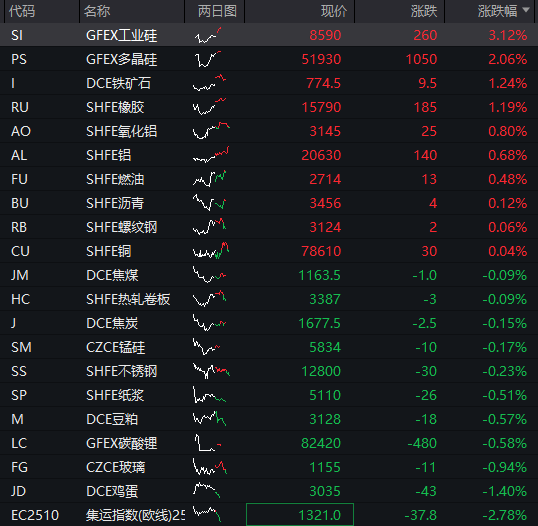Viewport: 538px width, 526px height.
Task: Select the DCE焦炭 name cell
Action: point(112,324)
